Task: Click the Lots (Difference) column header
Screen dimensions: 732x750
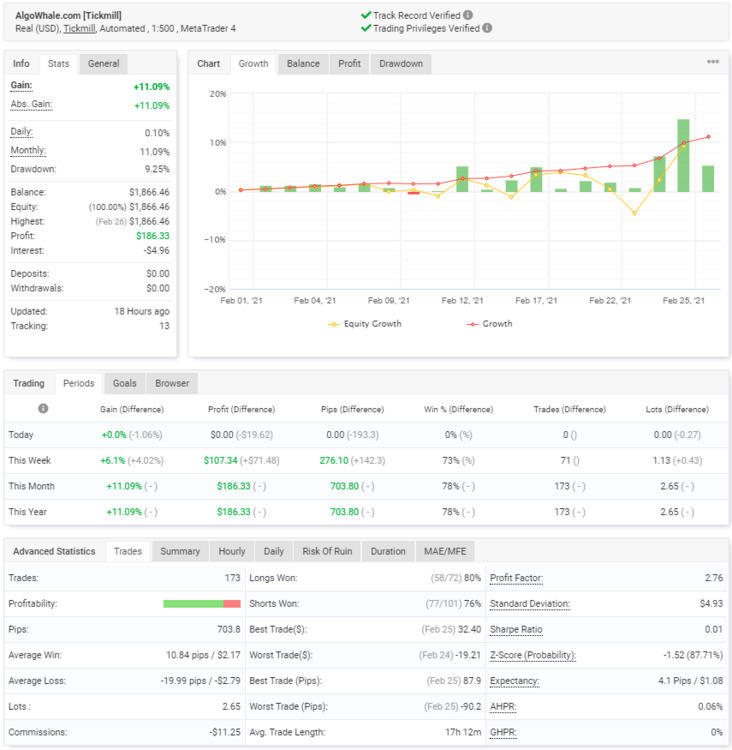Action: pyautogui.click(x=677, y=409)
